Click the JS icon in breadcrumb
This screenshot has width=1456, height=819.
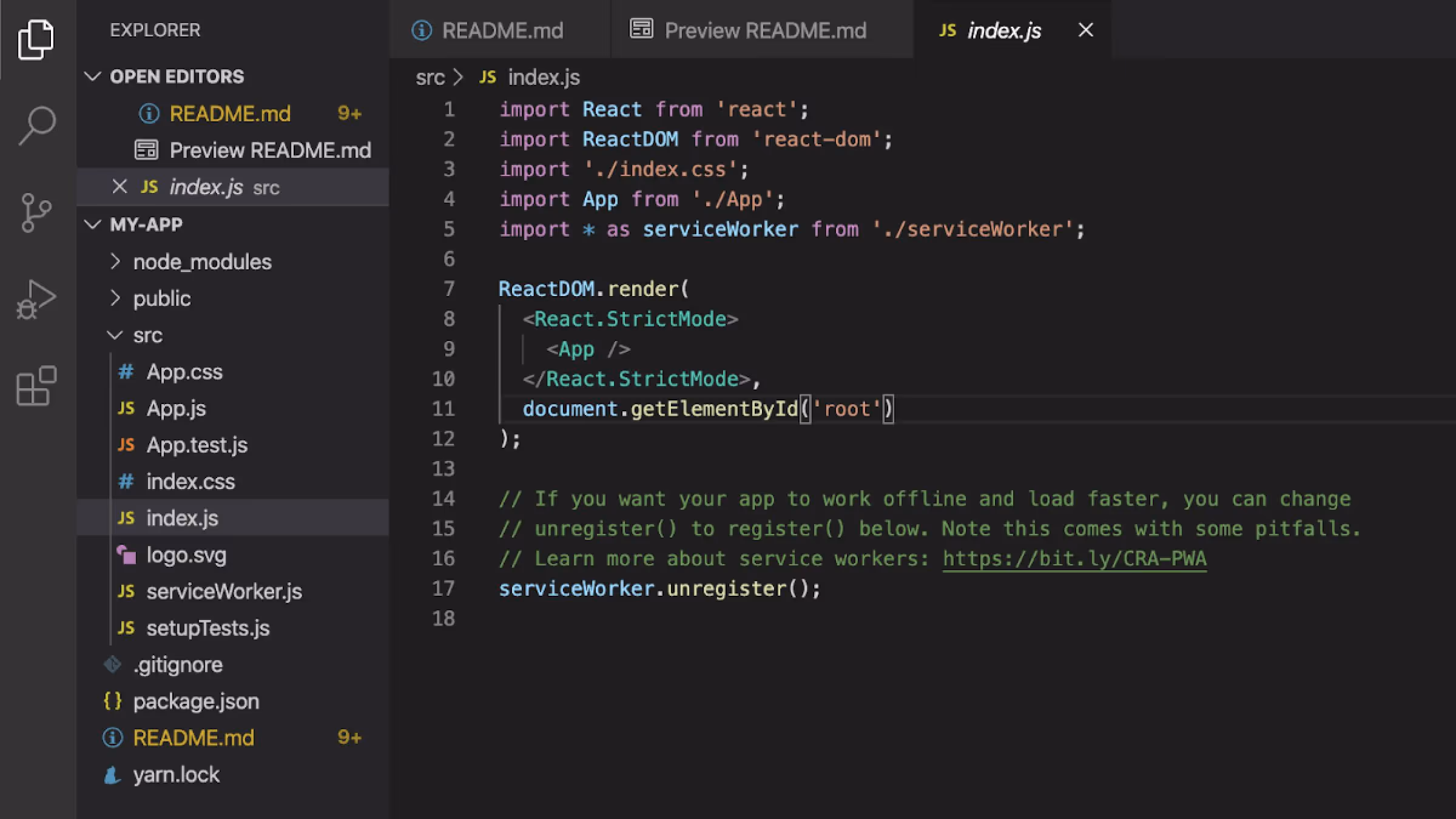coord(488,77)
